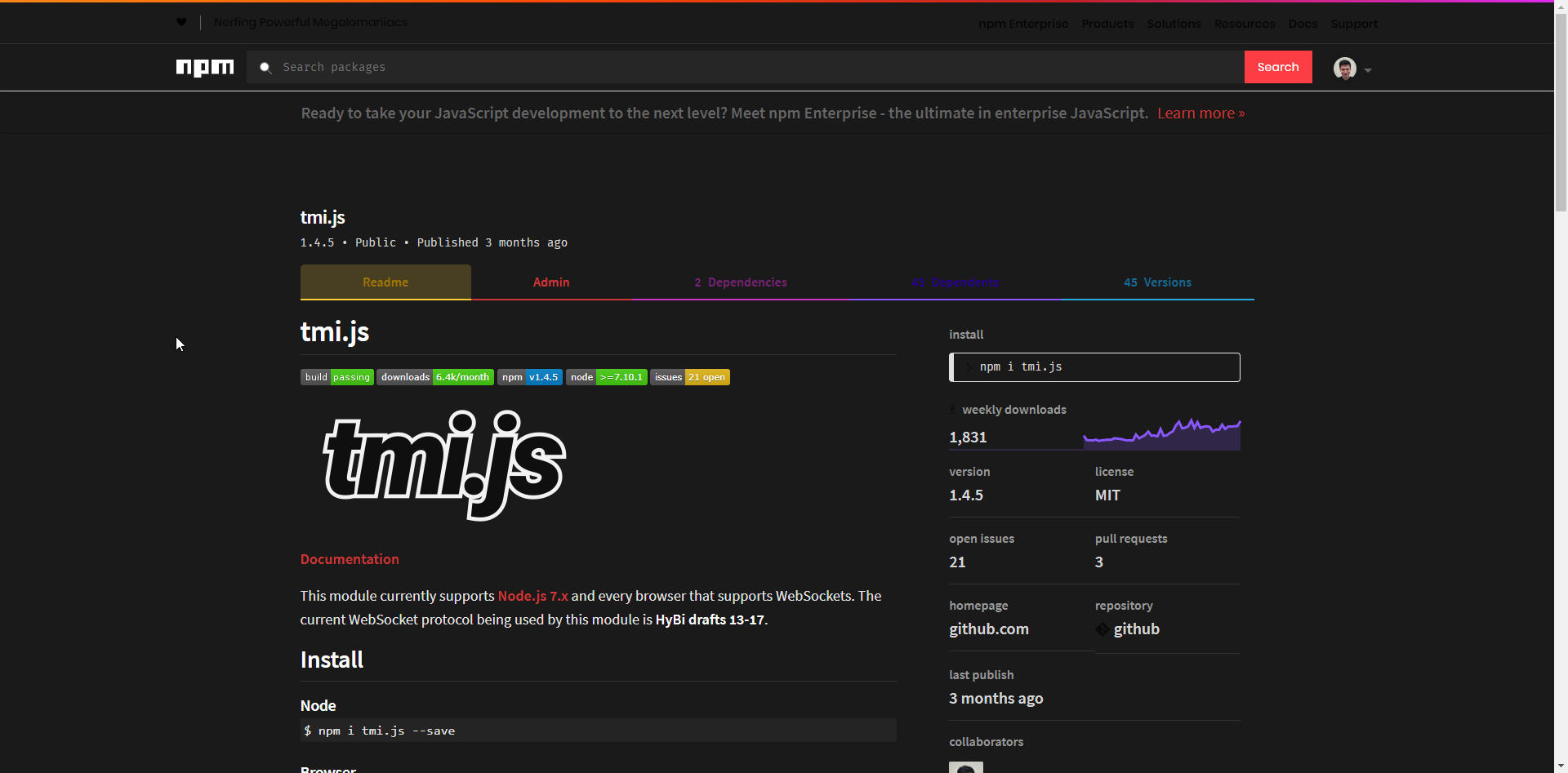Open the open issues count 21
Image resolution: width=1568 pixels, height=773 pixels.
click(x=957, y=562)
